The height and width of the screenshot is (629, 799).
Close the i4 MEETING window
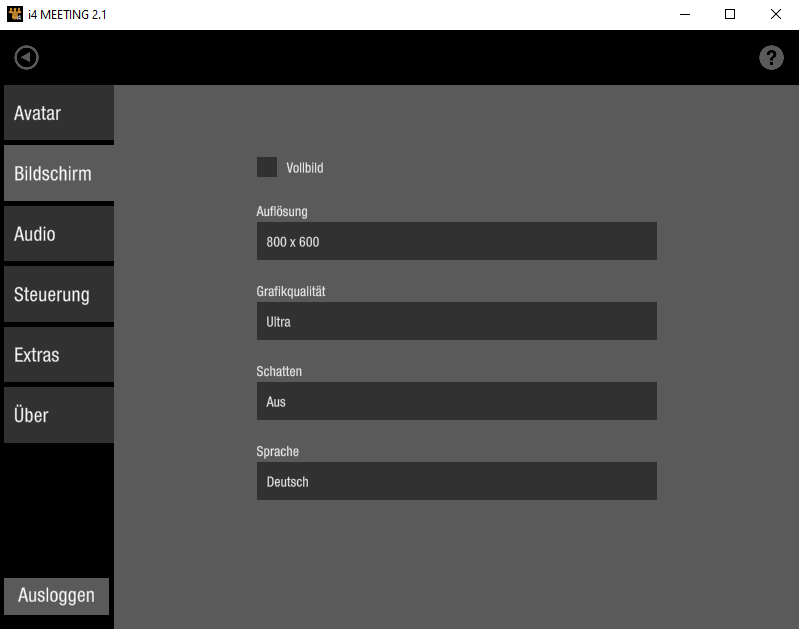pos(776,14)
